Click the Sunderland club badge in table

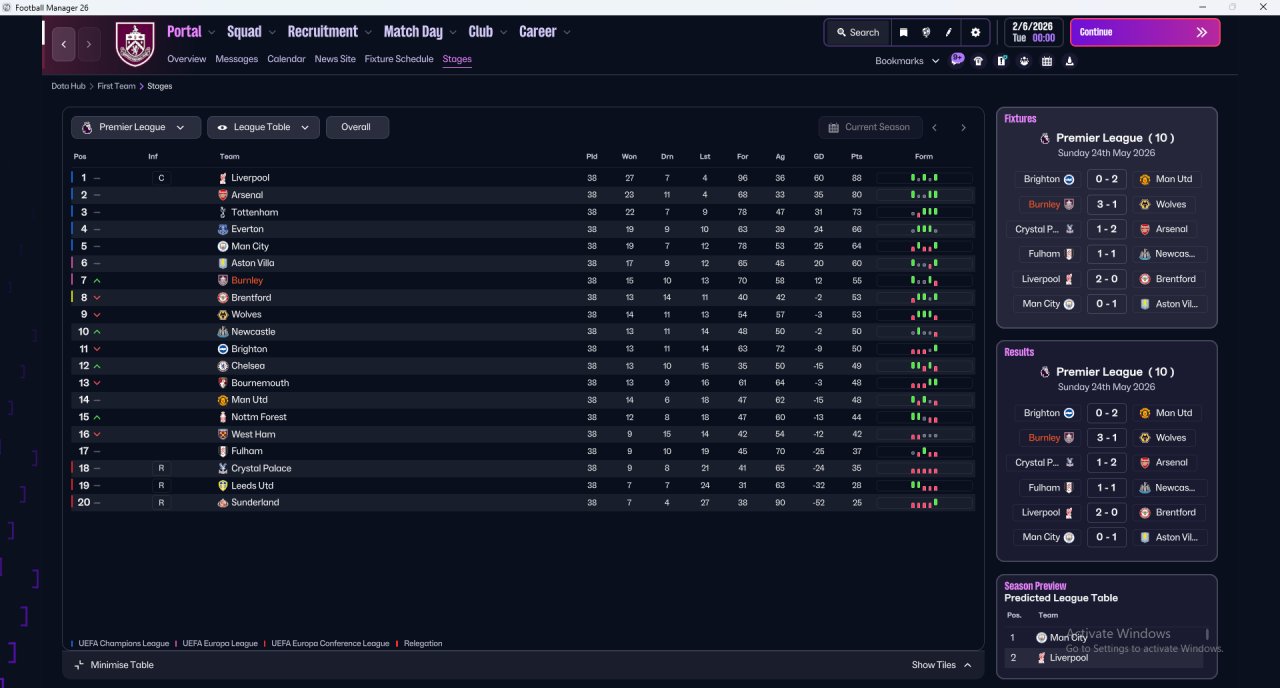(x=223, y=503)
